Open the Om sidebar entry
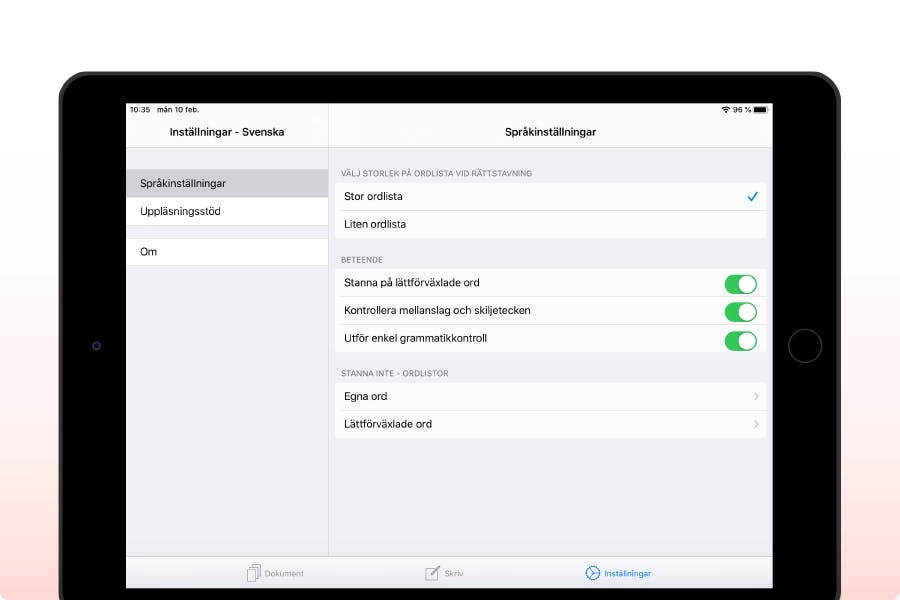 point(227,251)
